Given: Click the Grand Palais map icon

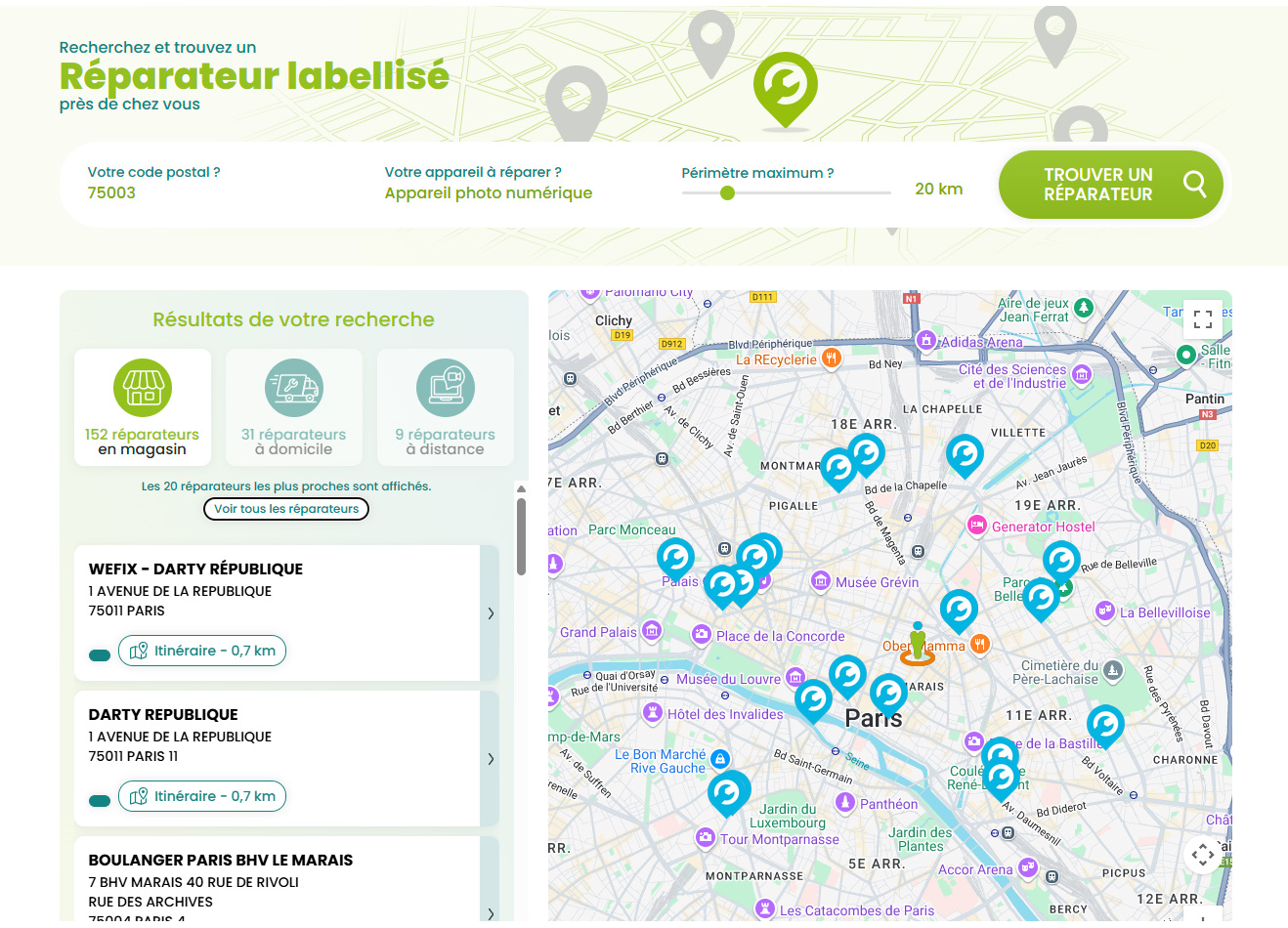Looking at the screenshot, I should click(652, 630).
